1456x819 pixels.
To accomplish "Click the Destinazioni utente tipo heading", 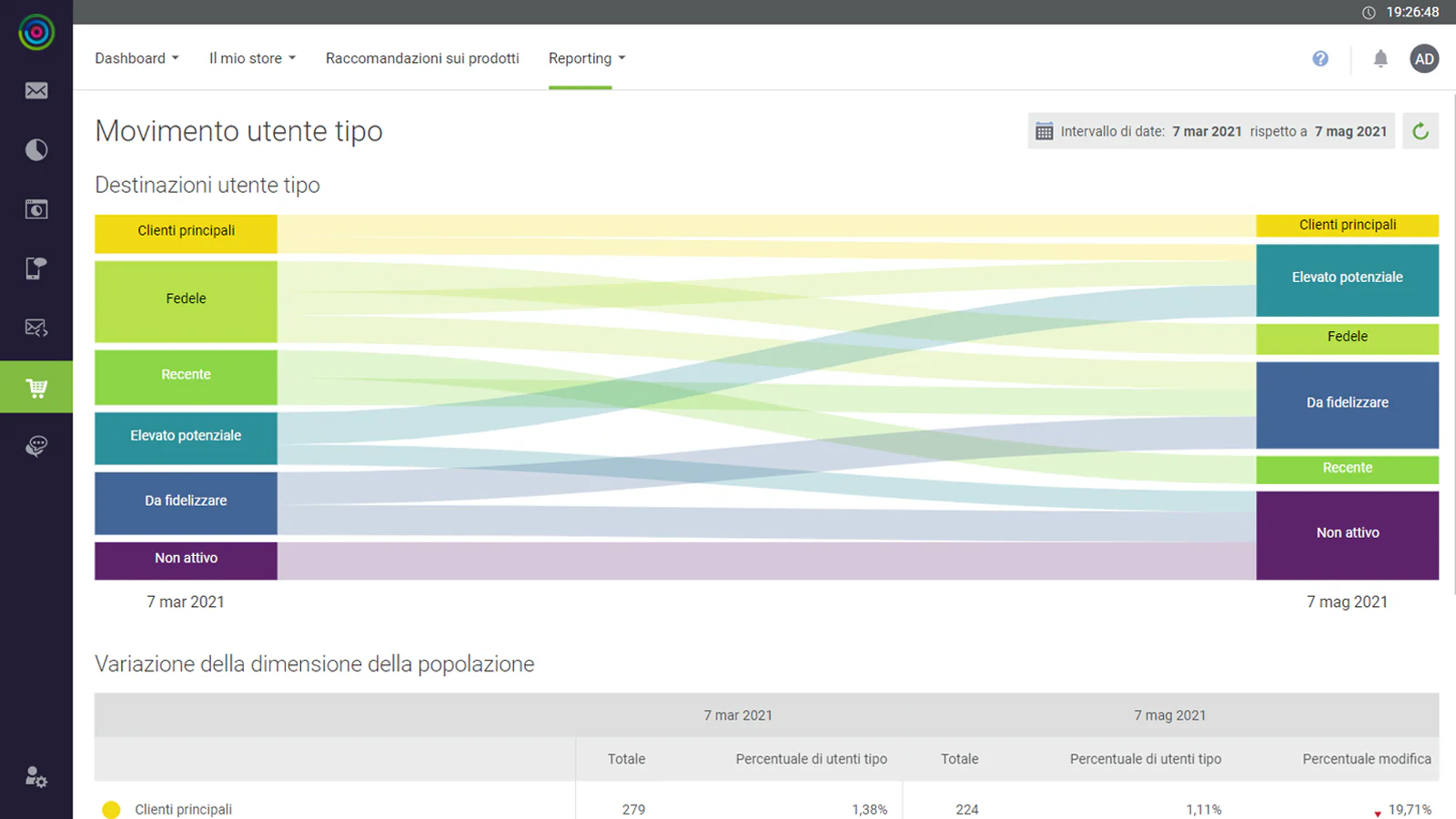I will (x=207, y=185).
